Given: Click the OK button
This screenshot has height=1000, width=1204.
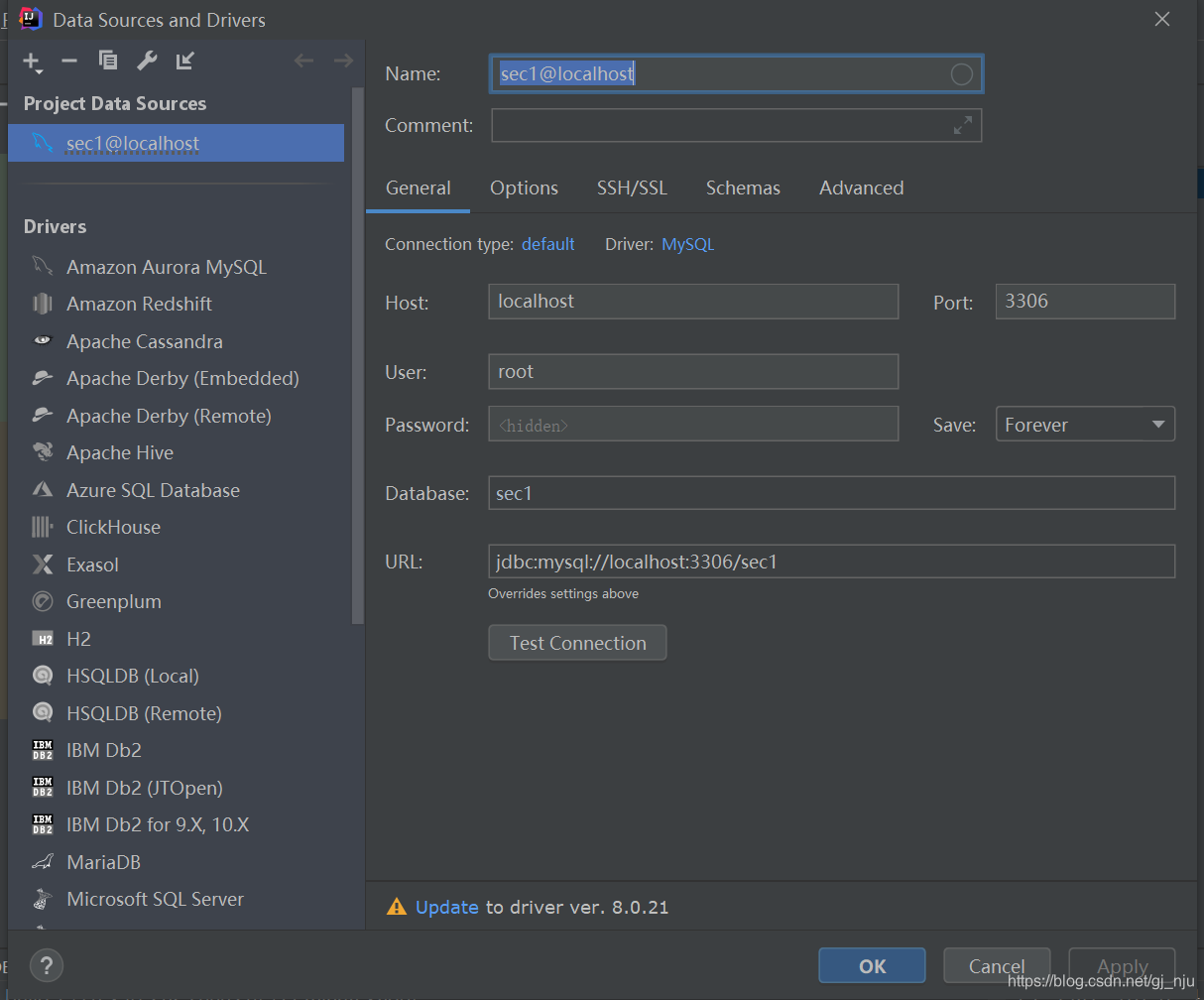Looking at the screenshot, I should 872,965.
